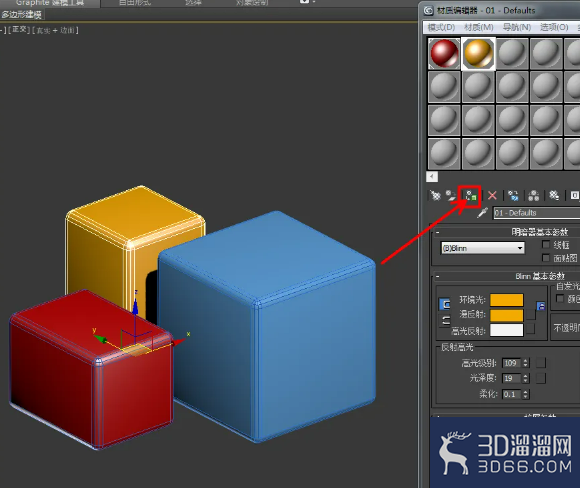Adjust the 光泽度 spinner arrows
Viewport: 580px width, 488px height.
525,378
